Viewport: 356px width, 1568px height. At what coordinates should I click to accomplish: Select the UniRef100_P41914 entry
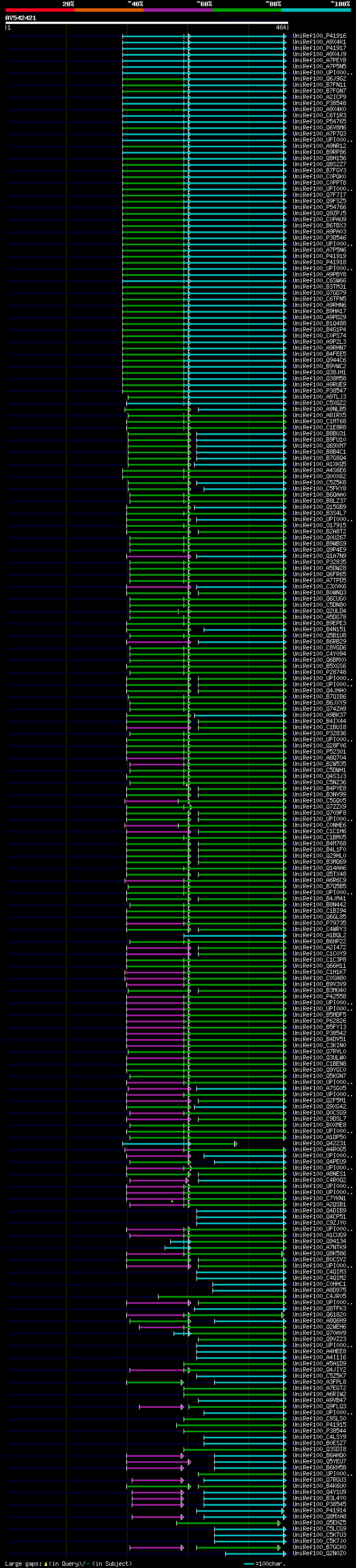point(319,1510)
